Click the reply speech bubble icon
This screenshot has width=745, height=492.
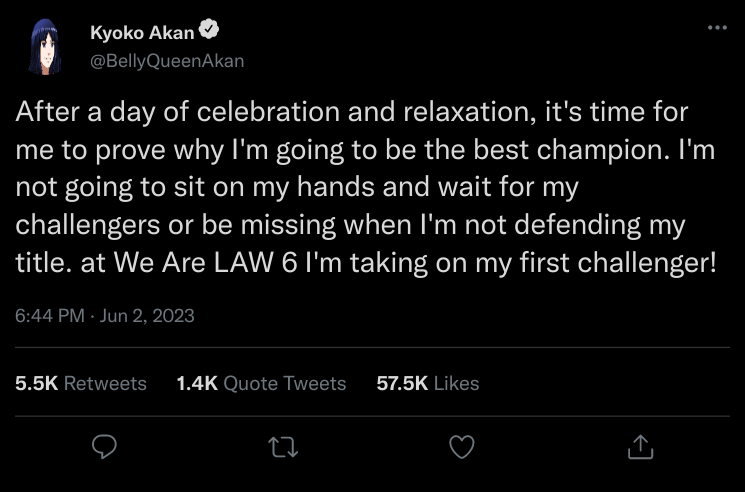[x=105, y=446]
